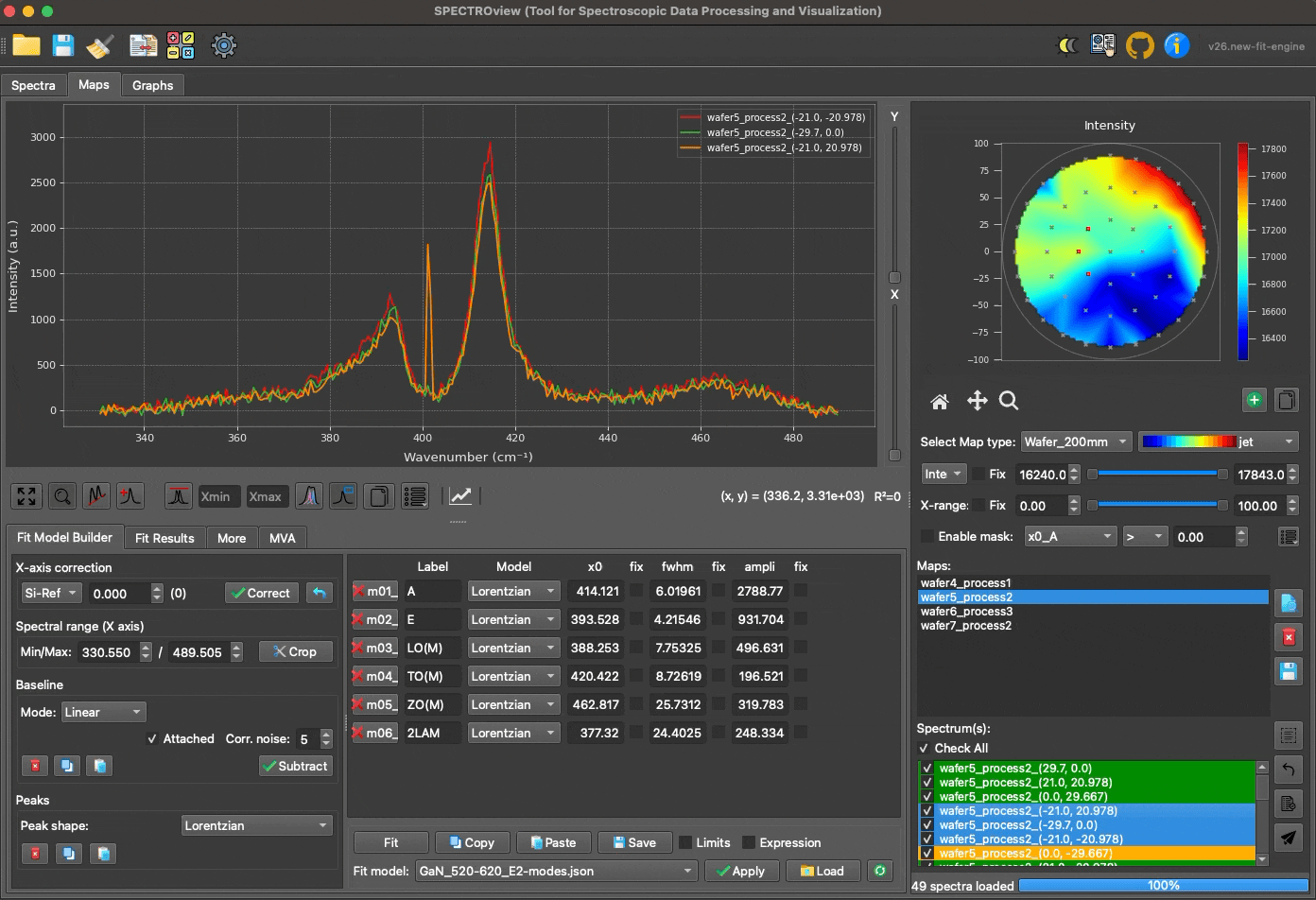Click the Subtract baseline button
1316x900 pixels.
click(x=296, y=766)
